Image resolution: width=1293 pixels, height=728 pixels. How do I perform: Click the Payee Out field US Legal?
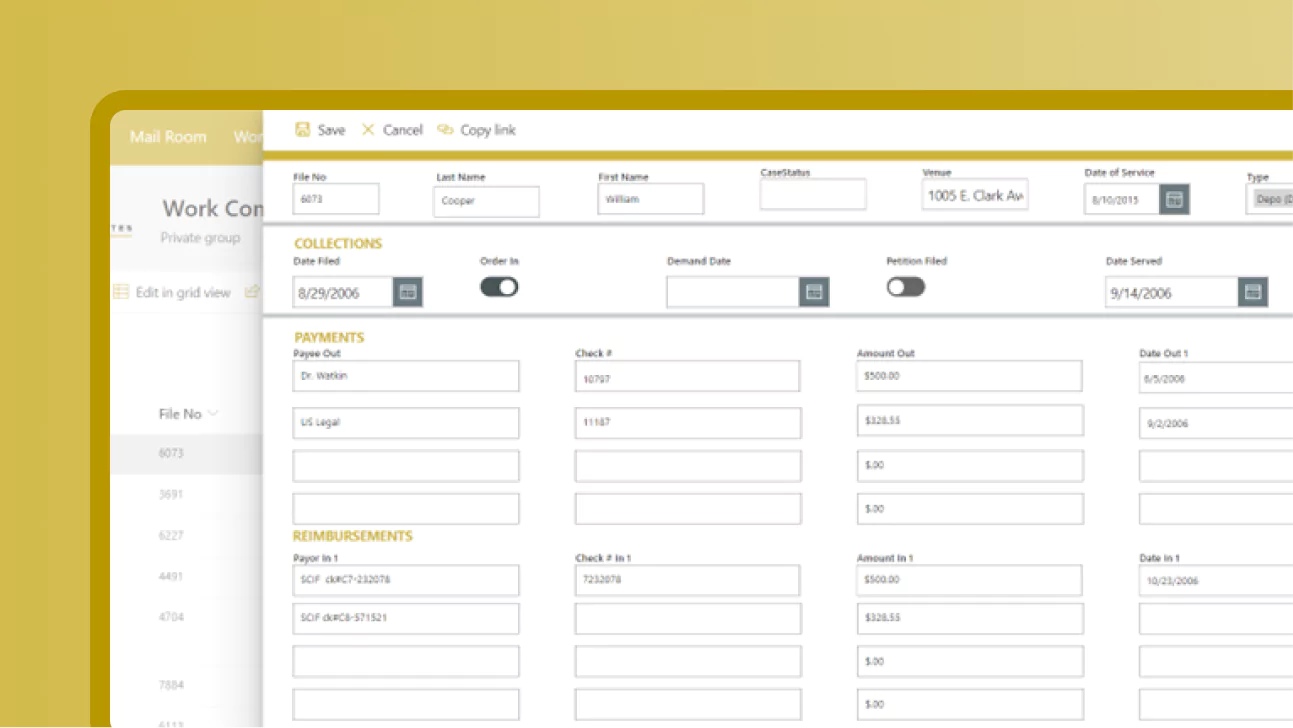point(406,422)
